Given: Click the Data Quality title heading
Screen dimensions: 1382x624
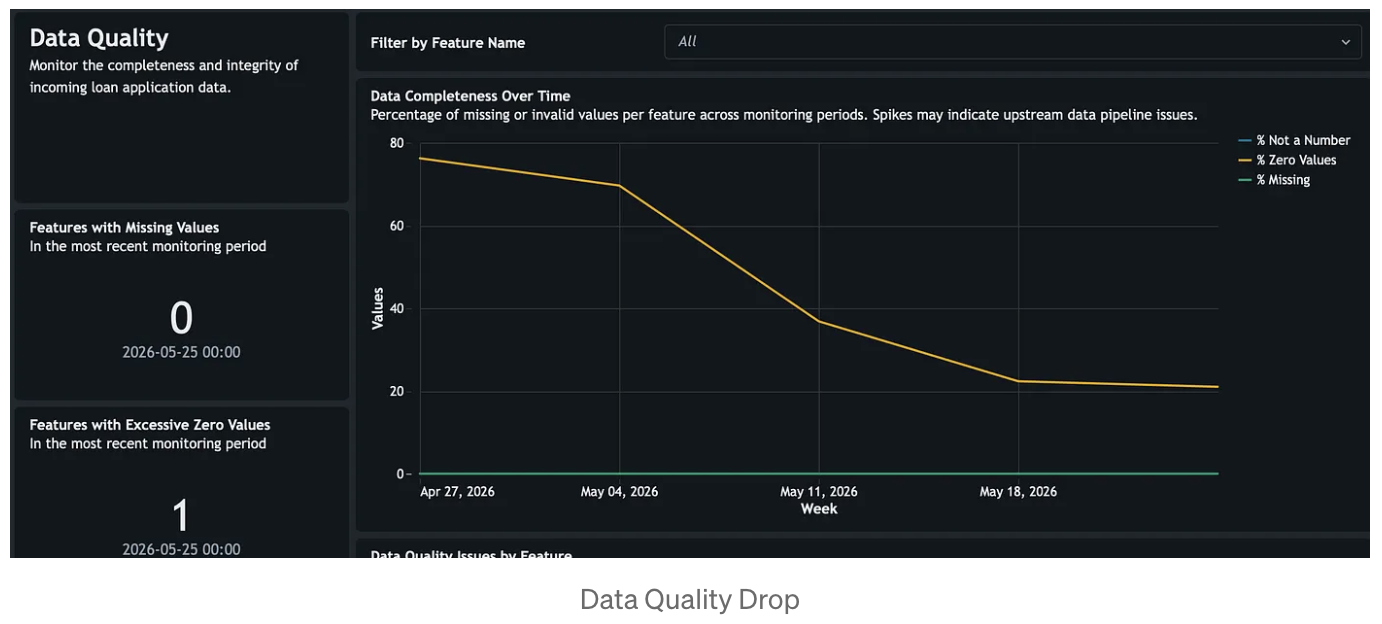Looking at the screenshot, I should click(x=99, y=38).
